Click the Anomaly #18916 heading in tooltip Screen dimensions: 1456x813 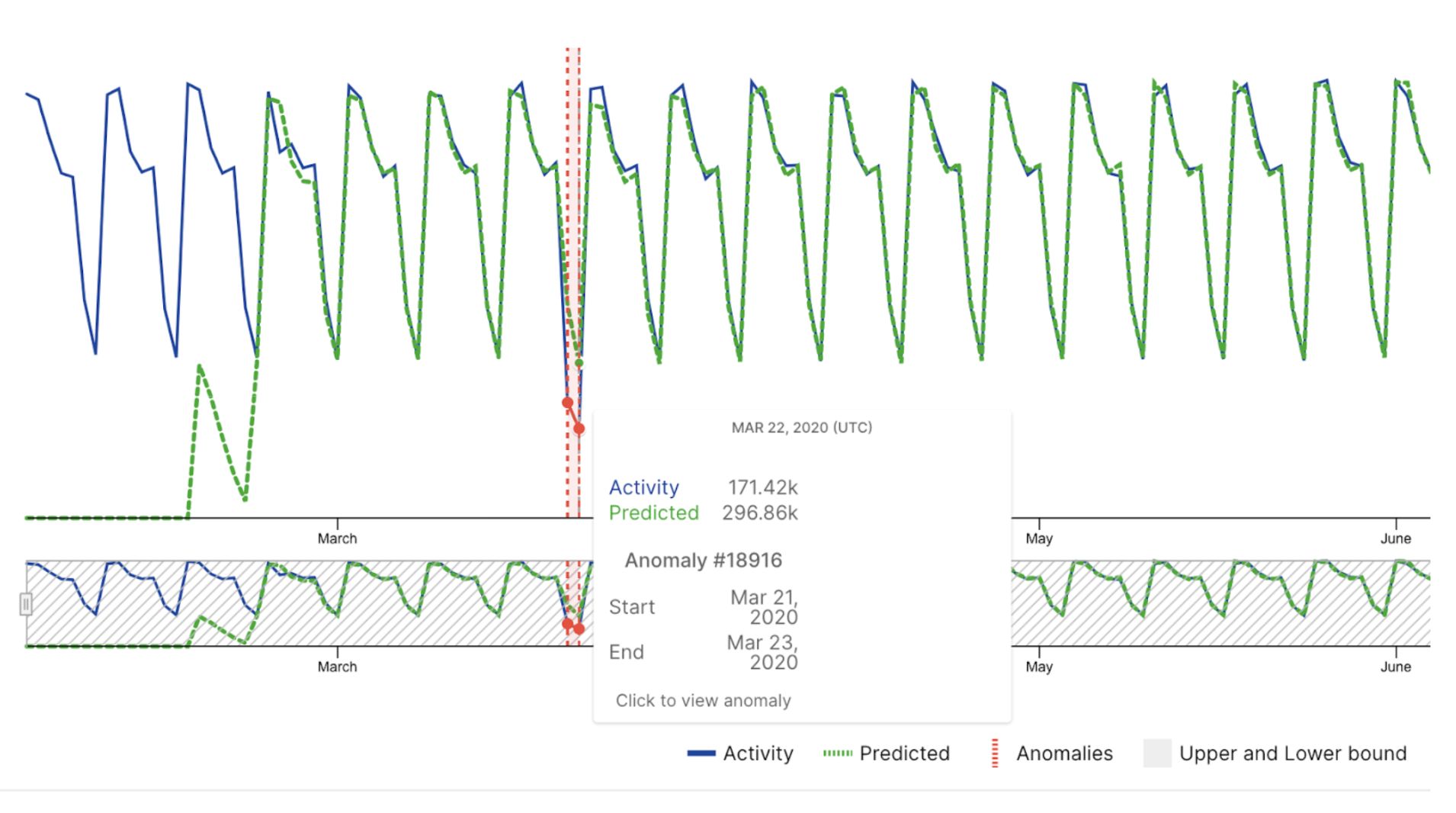point(703,561)
